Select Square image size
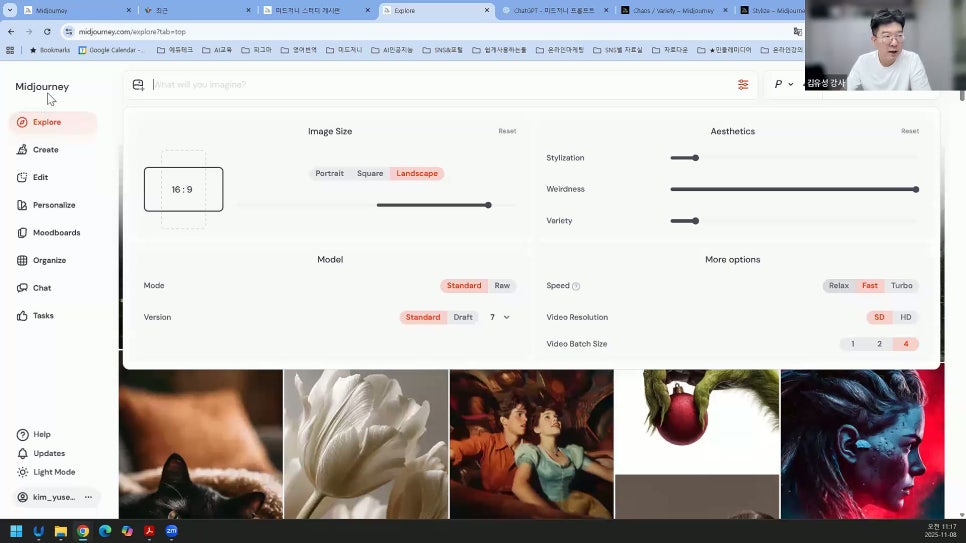Image resolution: width=966 pixels, height=543 pixels. tap(370, 174)
